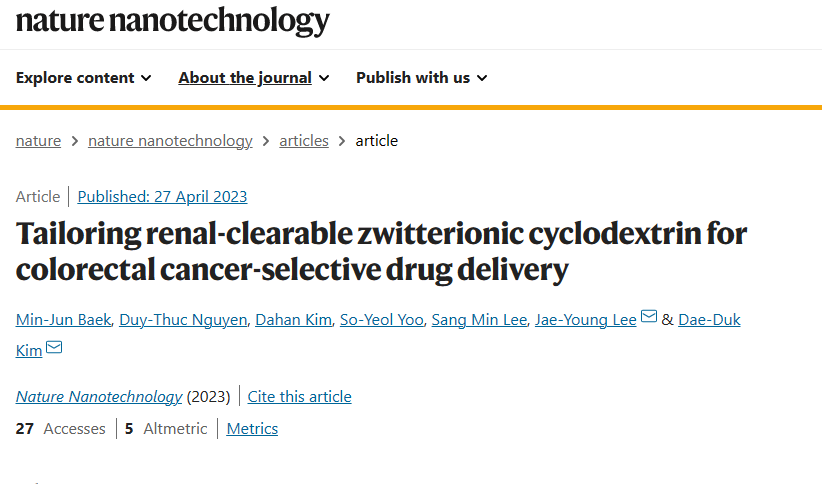The width and height of the screenshot is (822, 484).
Task: Open the Metrics link
Action: (x=252, y=428)
